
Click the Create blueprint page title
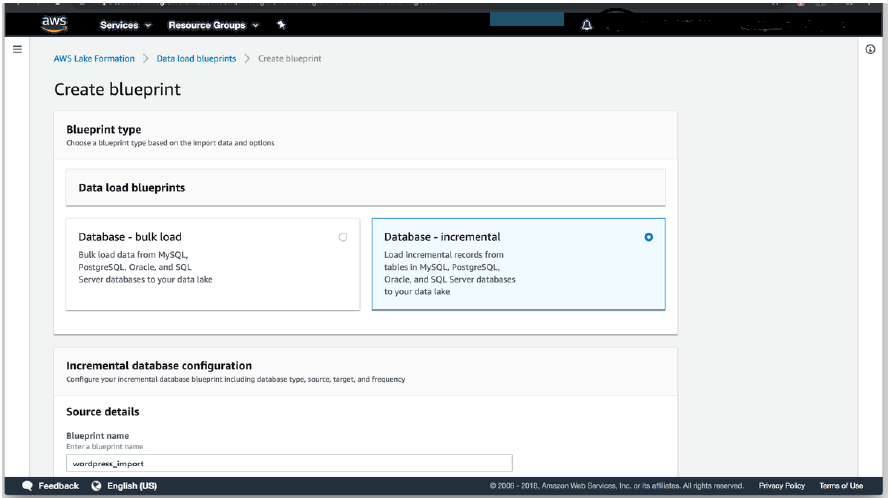(117, 90)
